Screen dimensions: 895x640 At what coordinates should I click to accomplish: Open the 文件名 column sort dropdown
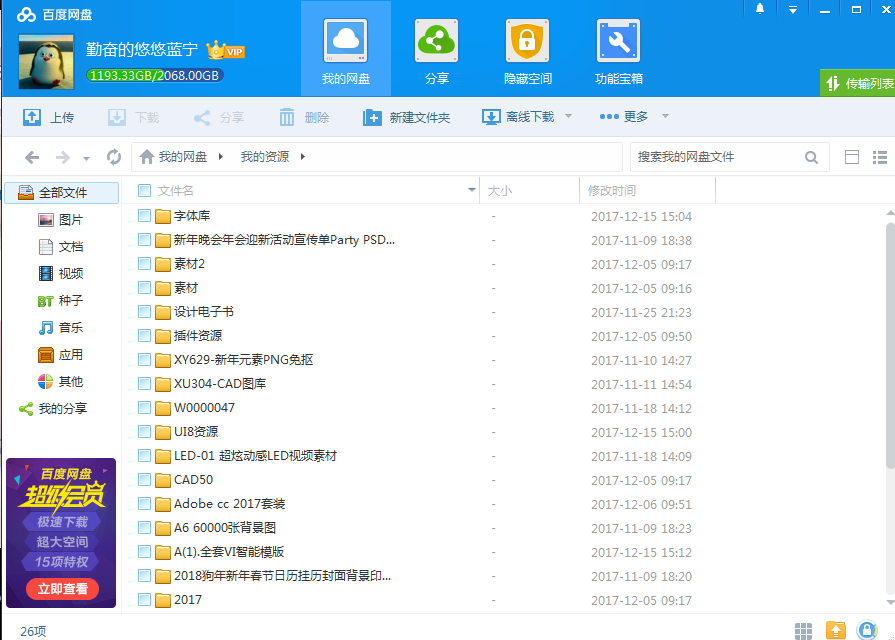[471, 190]
